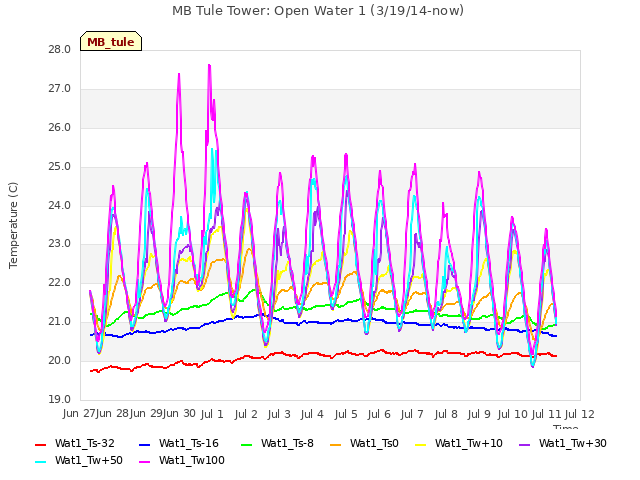The width and height of the screenshot is (640, 480).
Task: Click the Jul 12 x-axis label
Action: pyautogui.click(x=580, y=414)
